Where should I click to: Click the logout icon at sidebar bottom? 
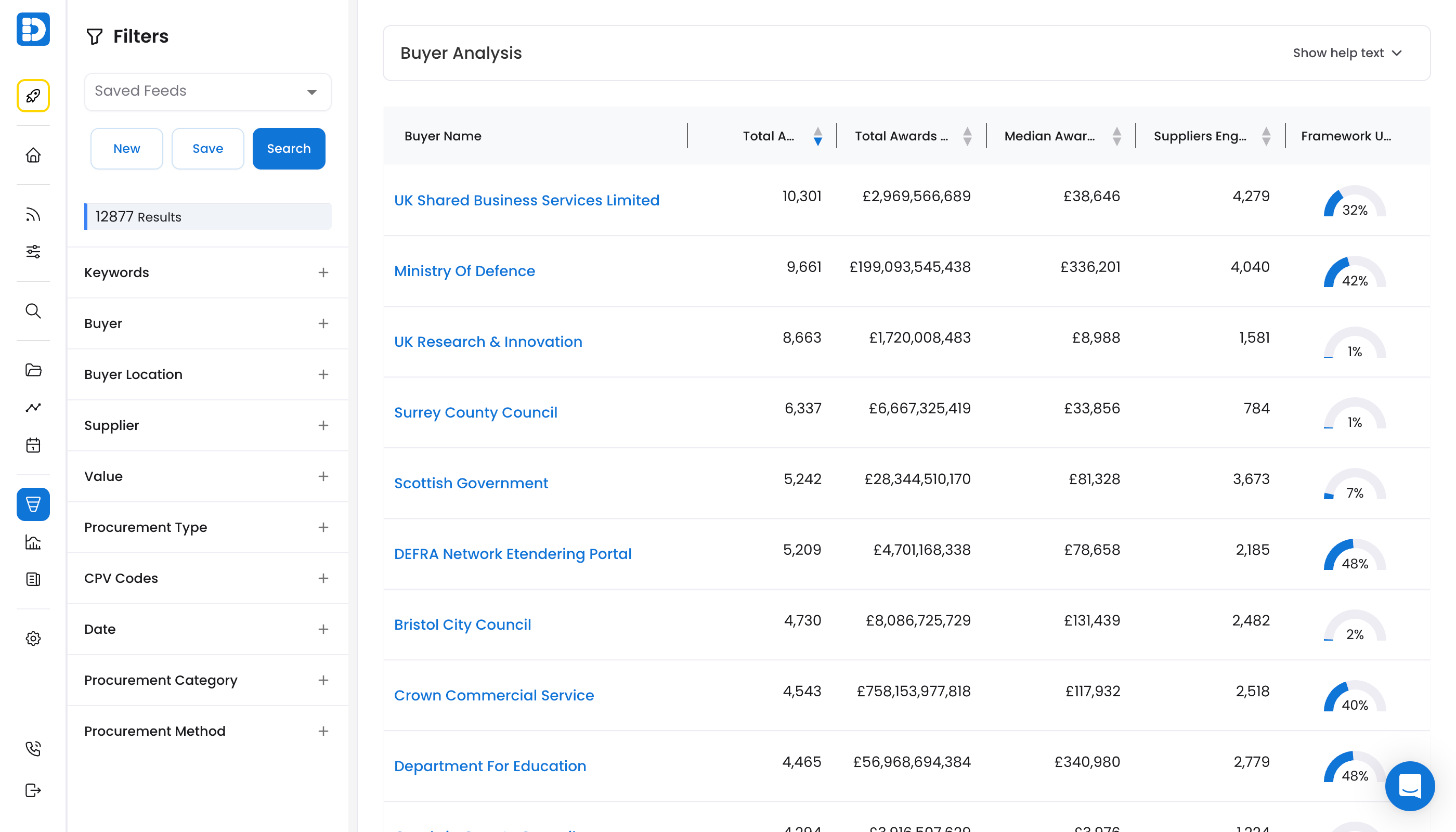(33, 790)
